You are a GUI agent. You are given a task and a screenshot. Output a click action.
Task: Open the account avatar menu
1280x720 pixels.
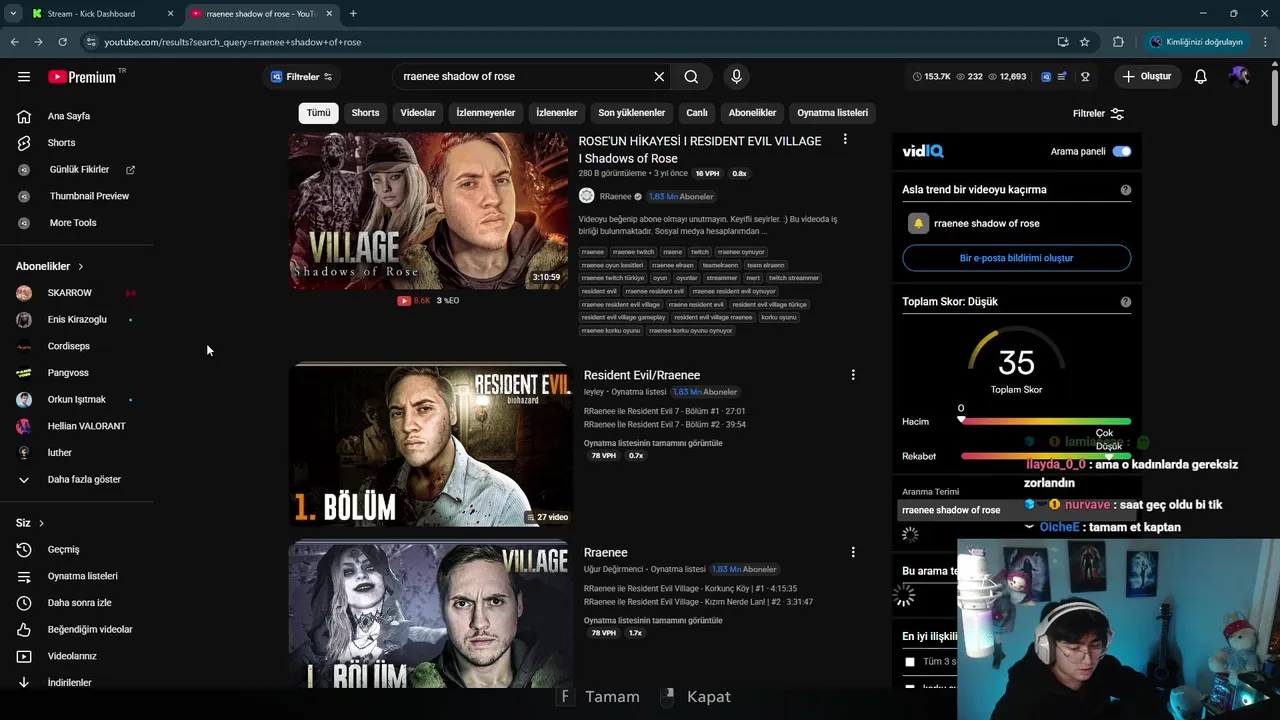coord(1239,77)
